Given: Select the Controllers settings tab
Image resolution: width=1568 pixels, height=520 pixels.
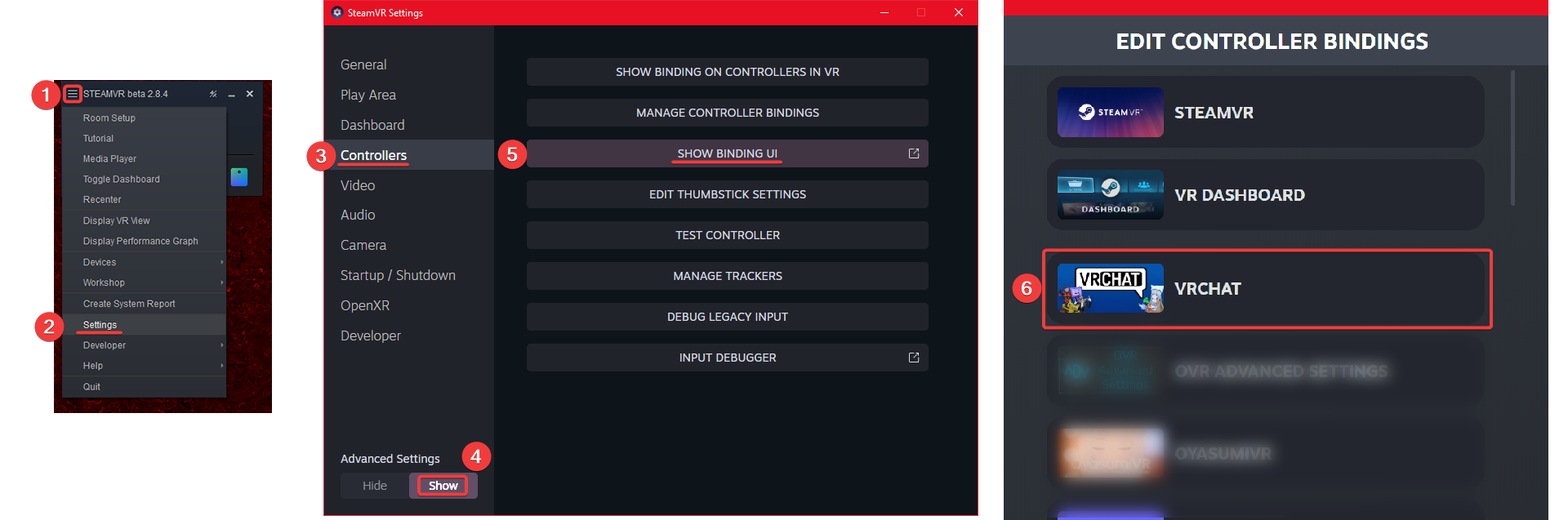Looking at the screenshot, I should pos(409,155).
